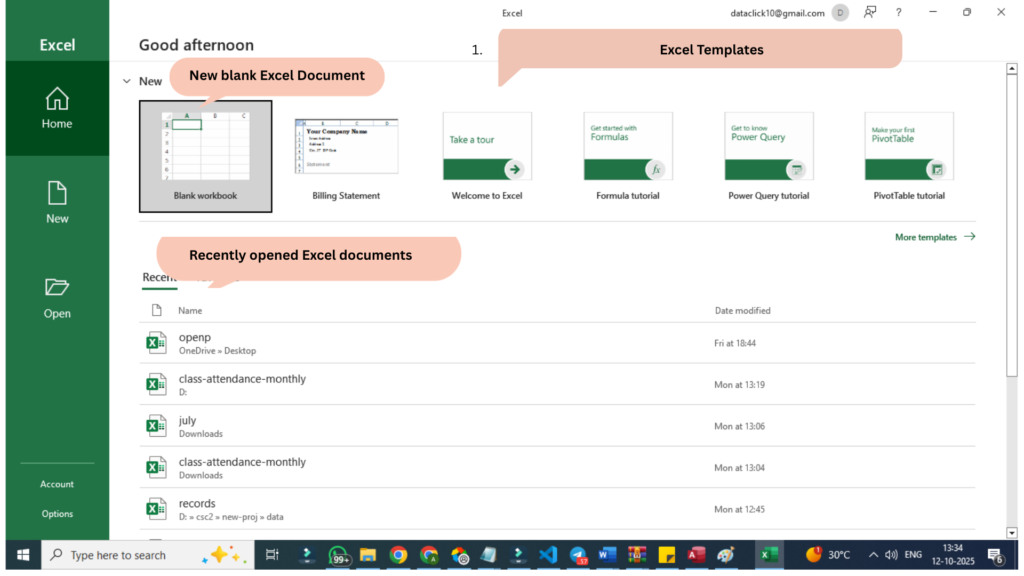Show hidden system tray icons
Screen dimensions: 1024x576
pyautogui.click(x=873, y=555)
